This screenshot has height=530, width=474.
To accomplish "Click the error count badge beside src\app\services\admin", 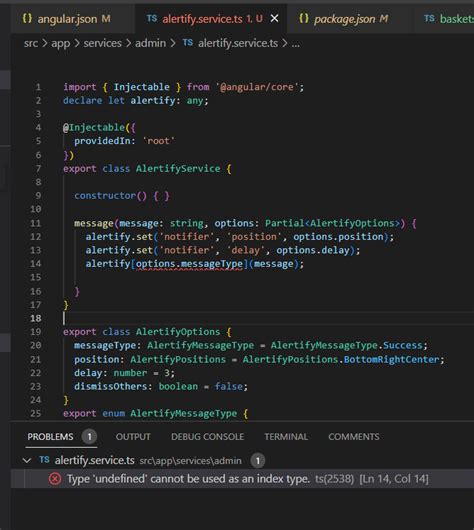I will point(258,460).
